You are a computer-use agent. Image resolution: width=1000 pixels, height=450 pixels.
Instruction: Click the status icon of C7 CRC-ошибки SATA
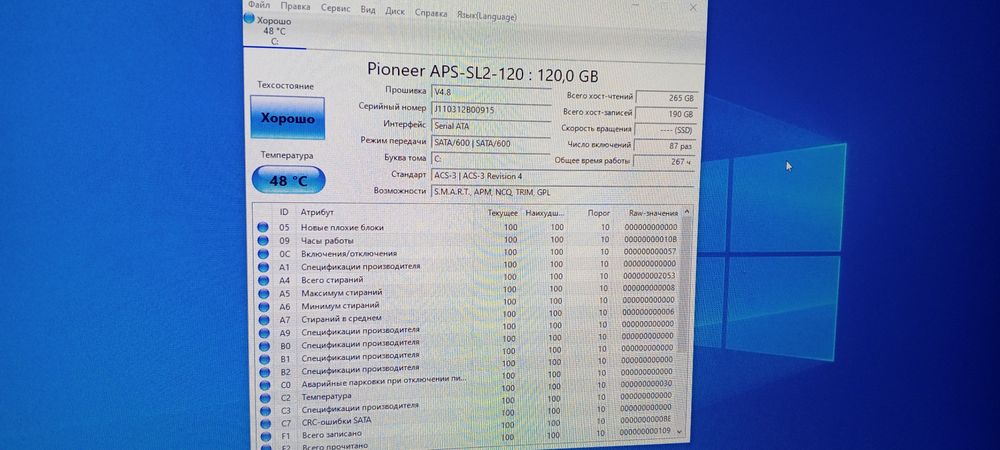[x=264, y=423]
